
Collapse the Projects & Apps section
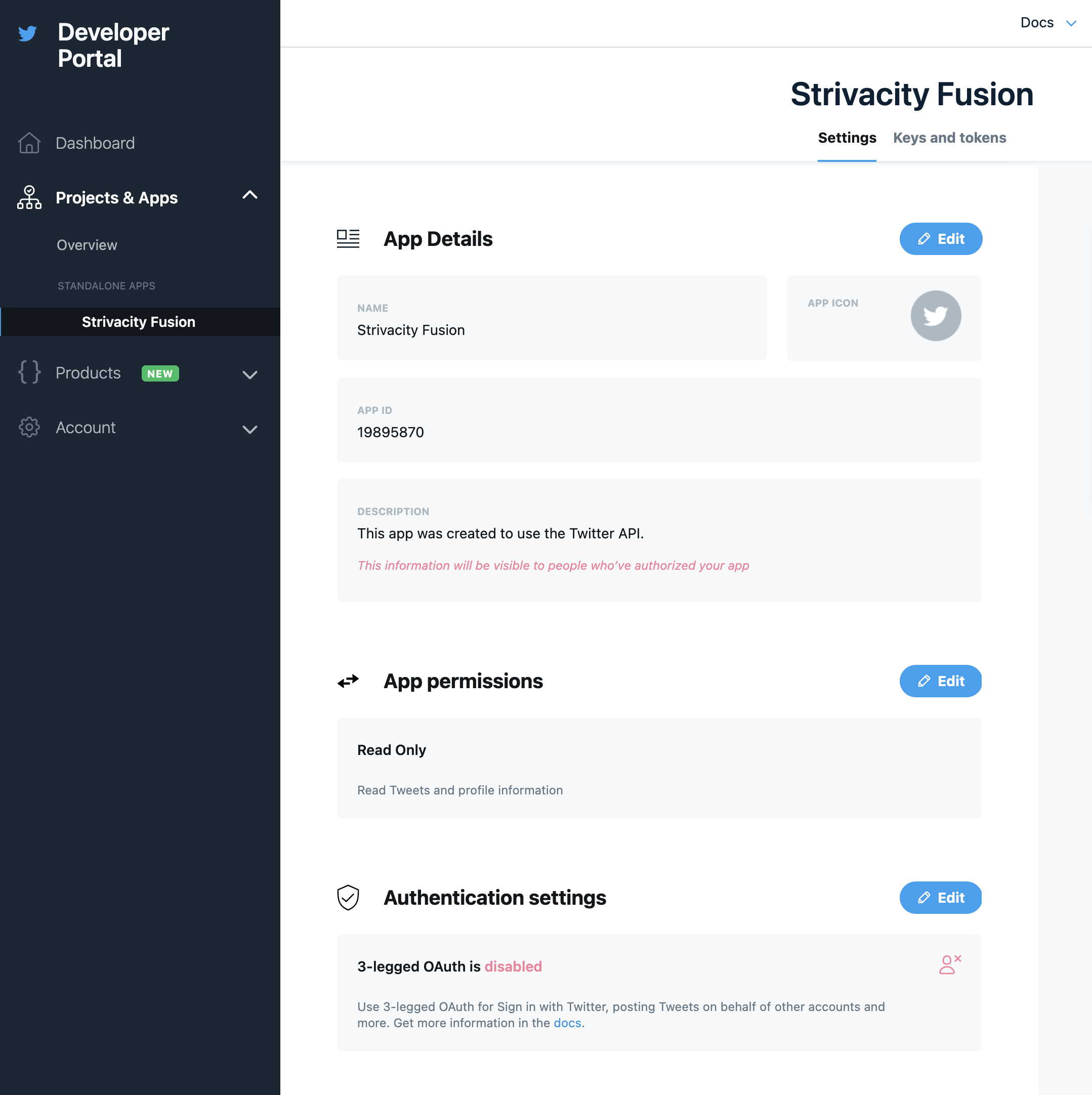249,195
